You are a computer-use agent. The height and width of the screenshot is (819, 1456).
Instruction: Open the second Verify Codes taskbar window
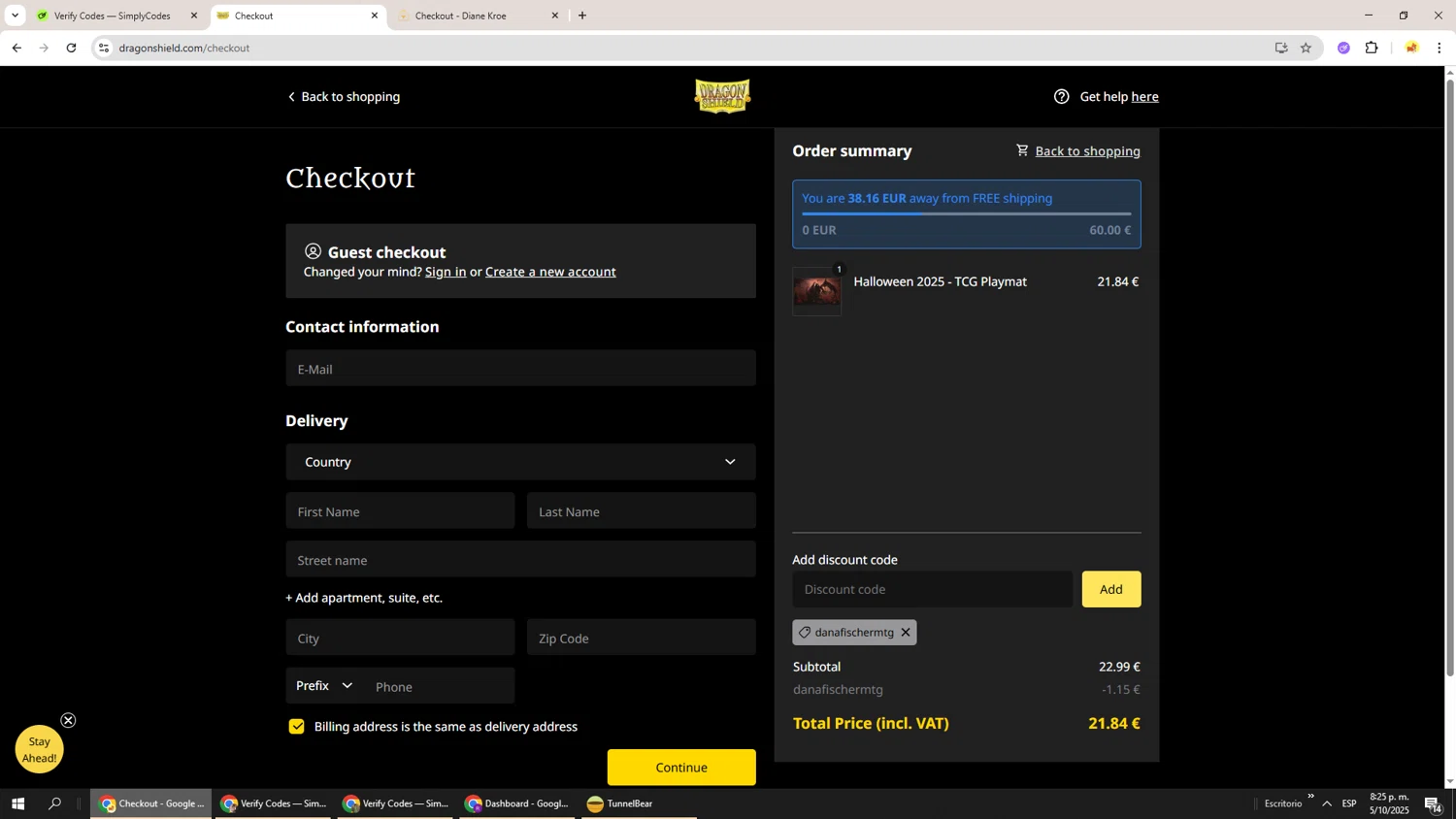pos(396,803)
